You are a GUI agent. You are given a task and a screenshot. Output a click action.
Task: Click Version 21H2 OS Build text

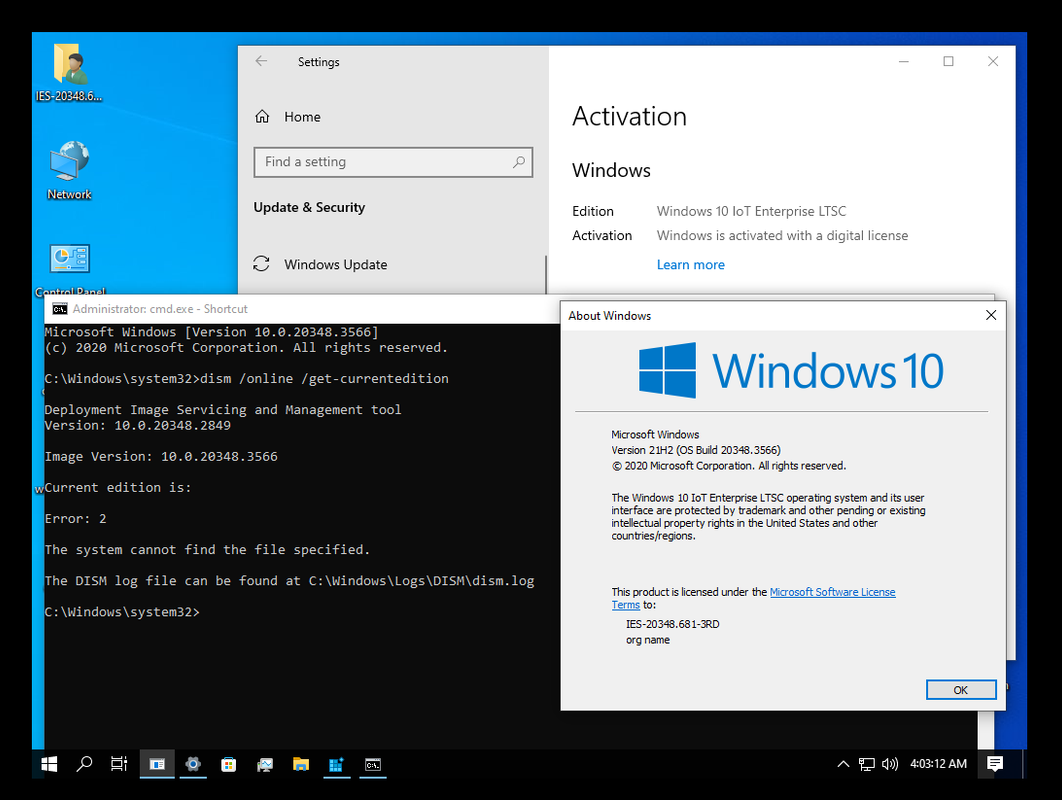click(696, 450)
